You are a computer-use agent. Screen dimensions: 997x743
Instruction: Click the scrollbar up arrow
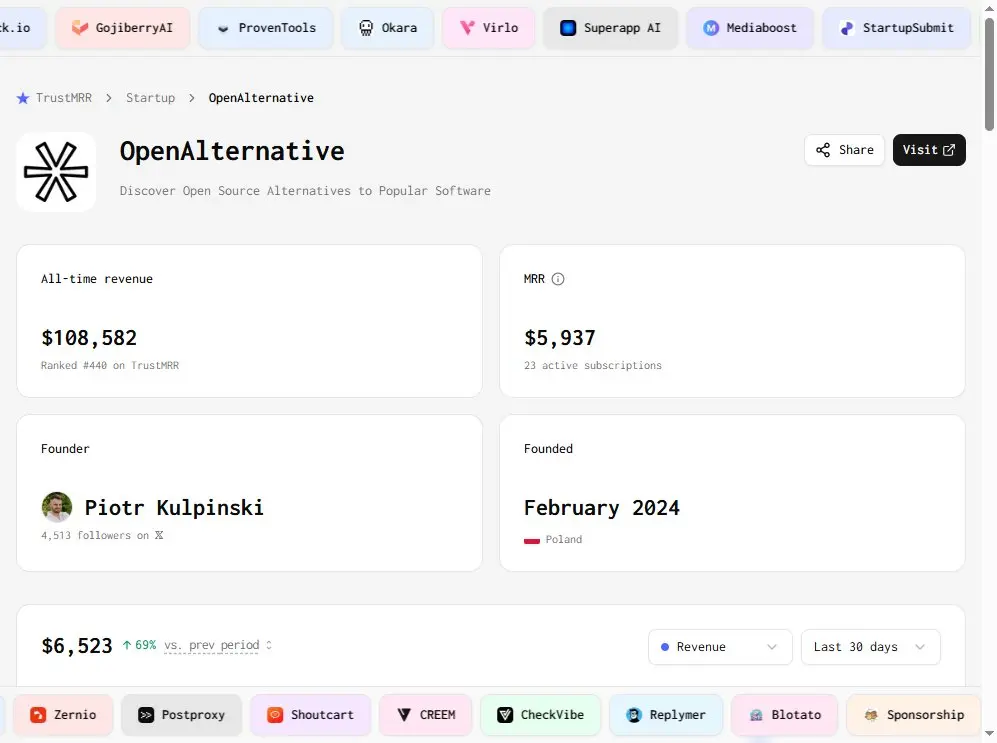tap(989, 8)
